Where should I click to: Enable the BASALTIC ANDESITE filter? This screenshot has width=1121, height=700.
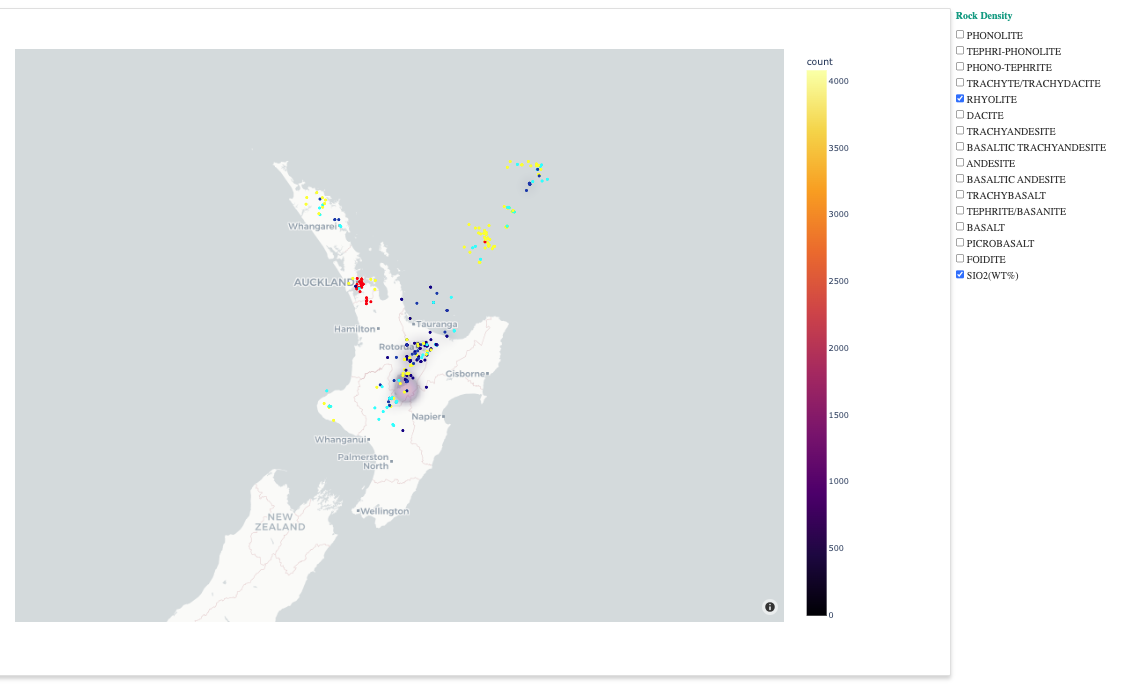[x=959, y=177]
